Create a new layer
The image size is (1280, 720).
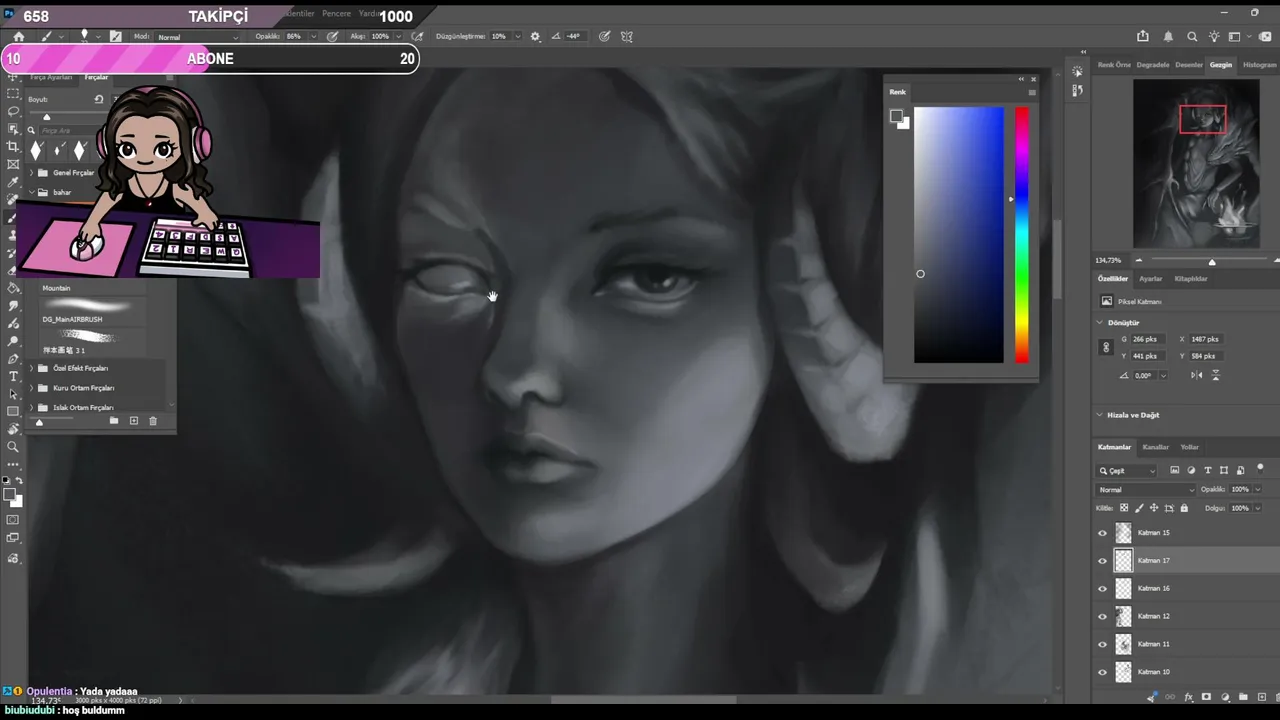[1260, 697]
